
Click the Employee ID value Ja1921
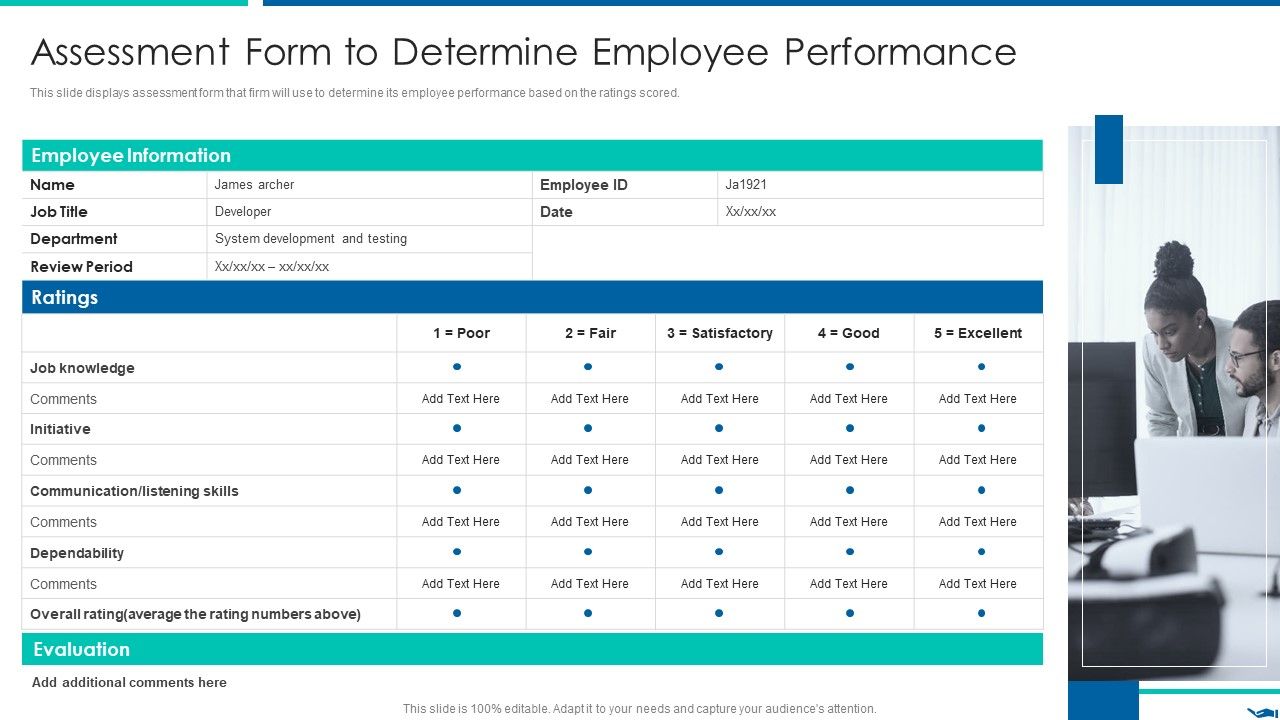coord(746,185)
